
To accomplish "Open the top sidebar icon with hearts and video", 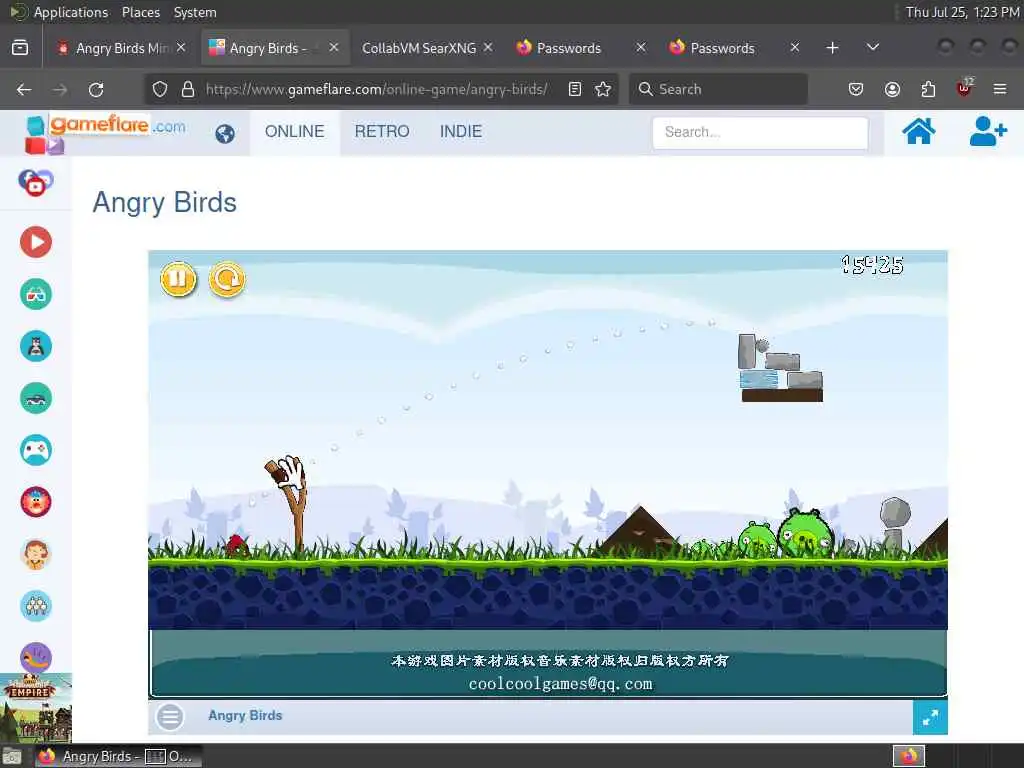I will pyautogui.click(x=36, y=183).
